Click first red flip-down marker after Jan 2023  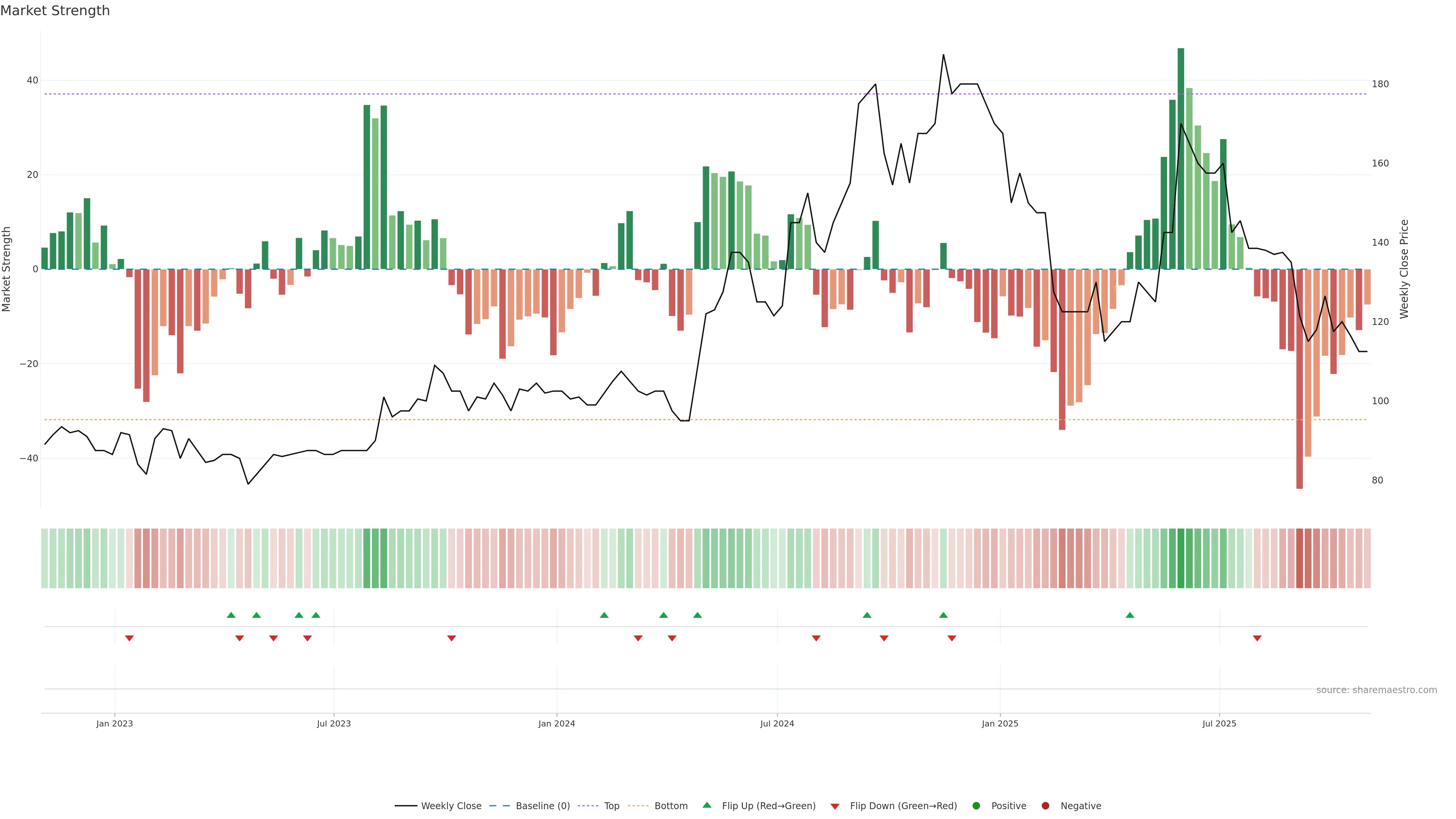coord(129,638)
